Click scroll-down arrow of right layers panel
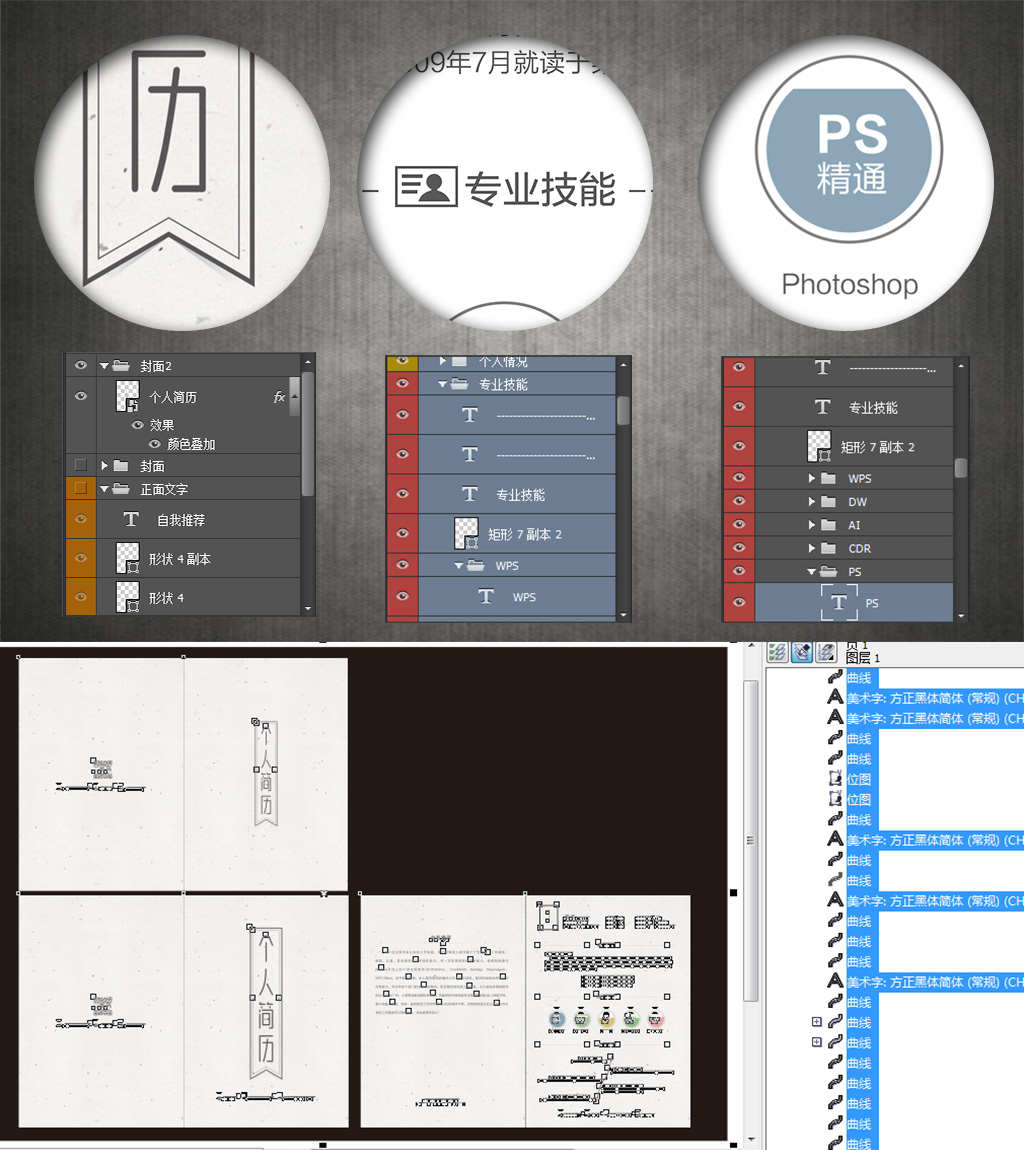1024x1150 pixels. [961, 616]
